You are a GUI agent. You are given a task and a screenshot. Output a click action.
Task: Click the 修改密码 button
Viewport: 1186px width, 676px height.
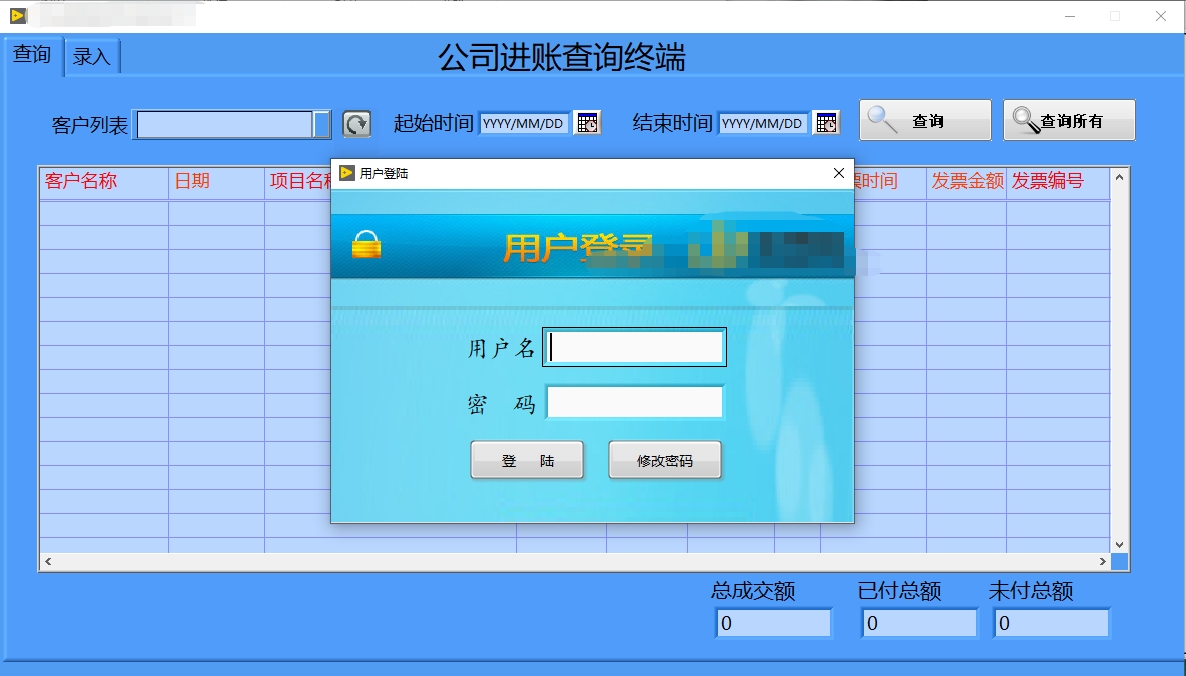(665, 459)
